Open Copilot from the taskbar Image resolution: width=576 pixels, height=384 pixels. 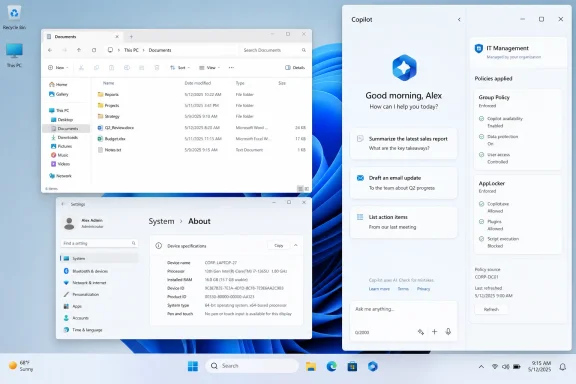tap(373, 366)
